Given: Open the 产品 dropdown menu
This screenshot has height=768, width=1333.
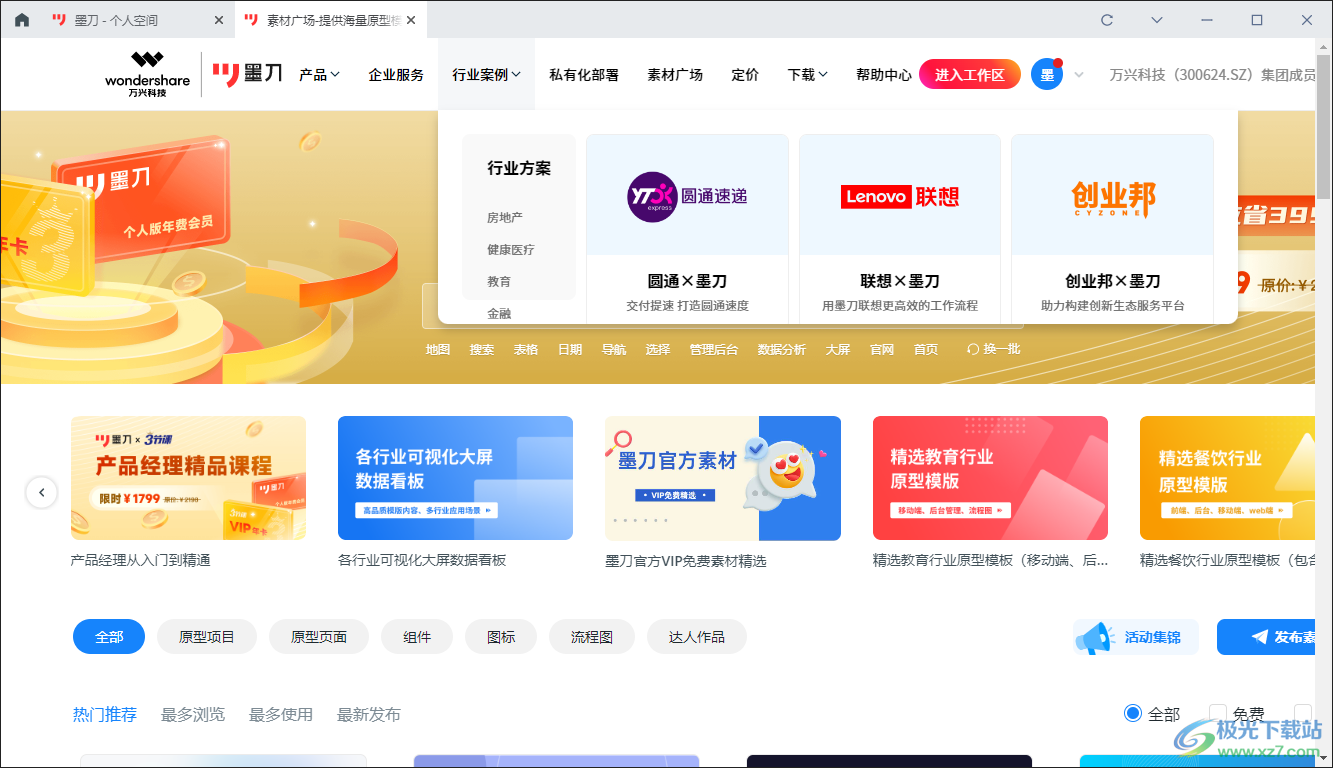Looking at the screenshot, I should coord(320,73).
